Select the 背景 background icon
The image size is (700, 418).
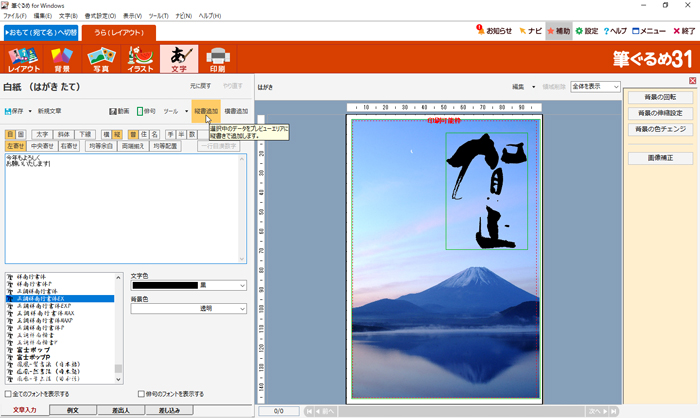click(x=62, y=60)
